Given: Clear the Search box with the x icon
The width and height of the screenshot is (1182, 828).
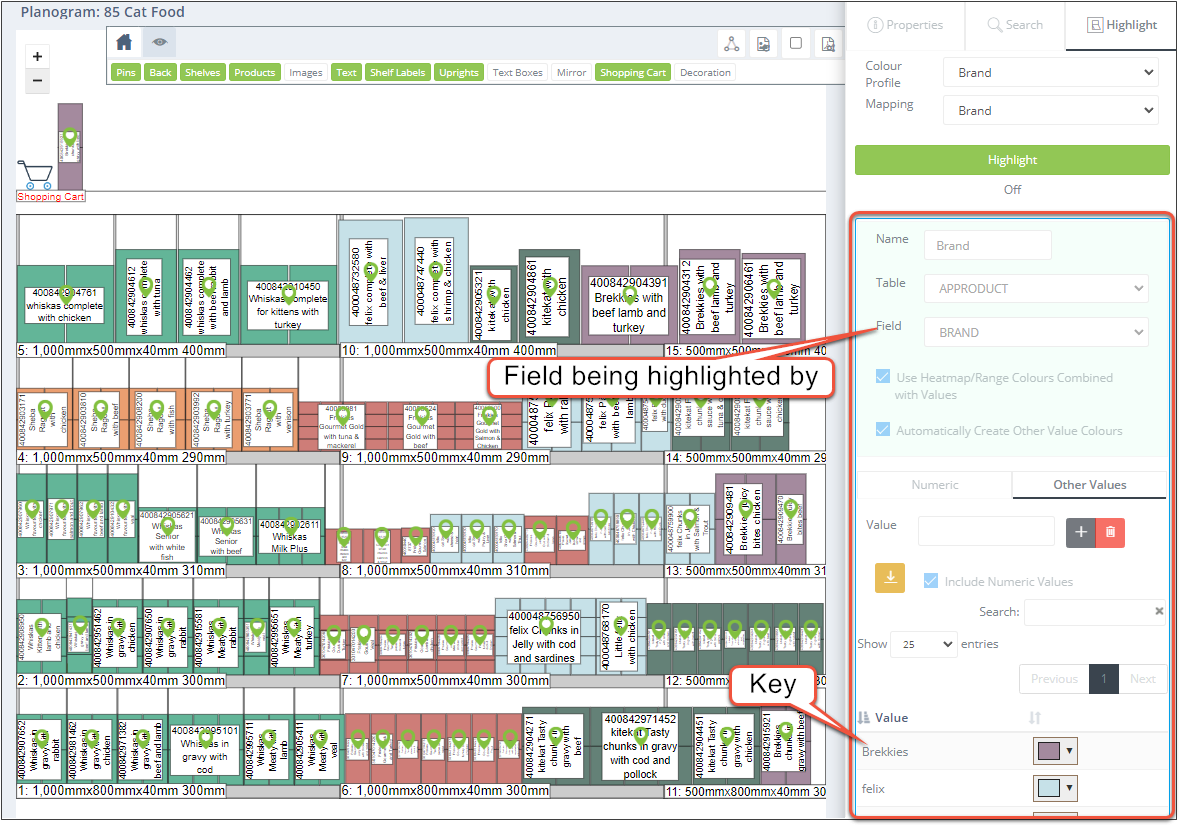Looking at the screenshot, I should point(1159,612).
